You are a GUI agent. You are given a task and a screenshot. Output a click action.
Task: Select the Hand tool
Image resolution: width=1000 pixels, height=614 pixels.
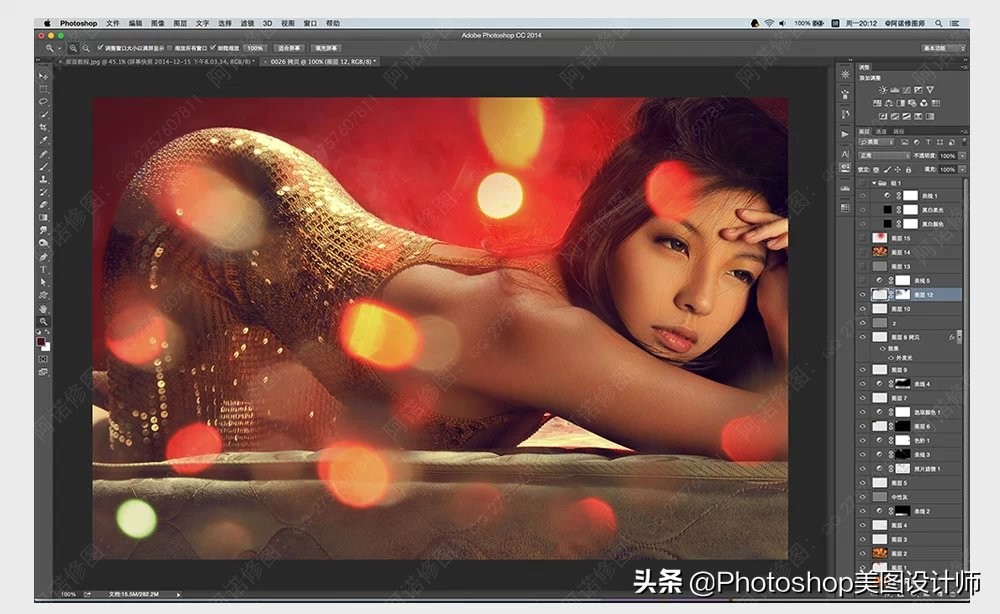tap(43, 309)
